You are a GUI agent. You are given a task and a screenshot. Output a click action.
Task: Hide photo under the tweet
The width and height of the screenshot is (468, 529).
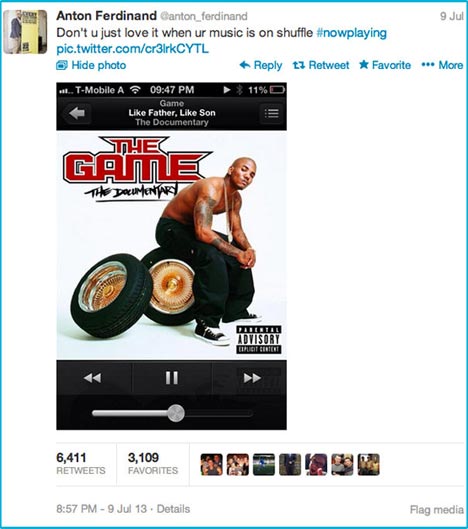[x=91, y=65]
